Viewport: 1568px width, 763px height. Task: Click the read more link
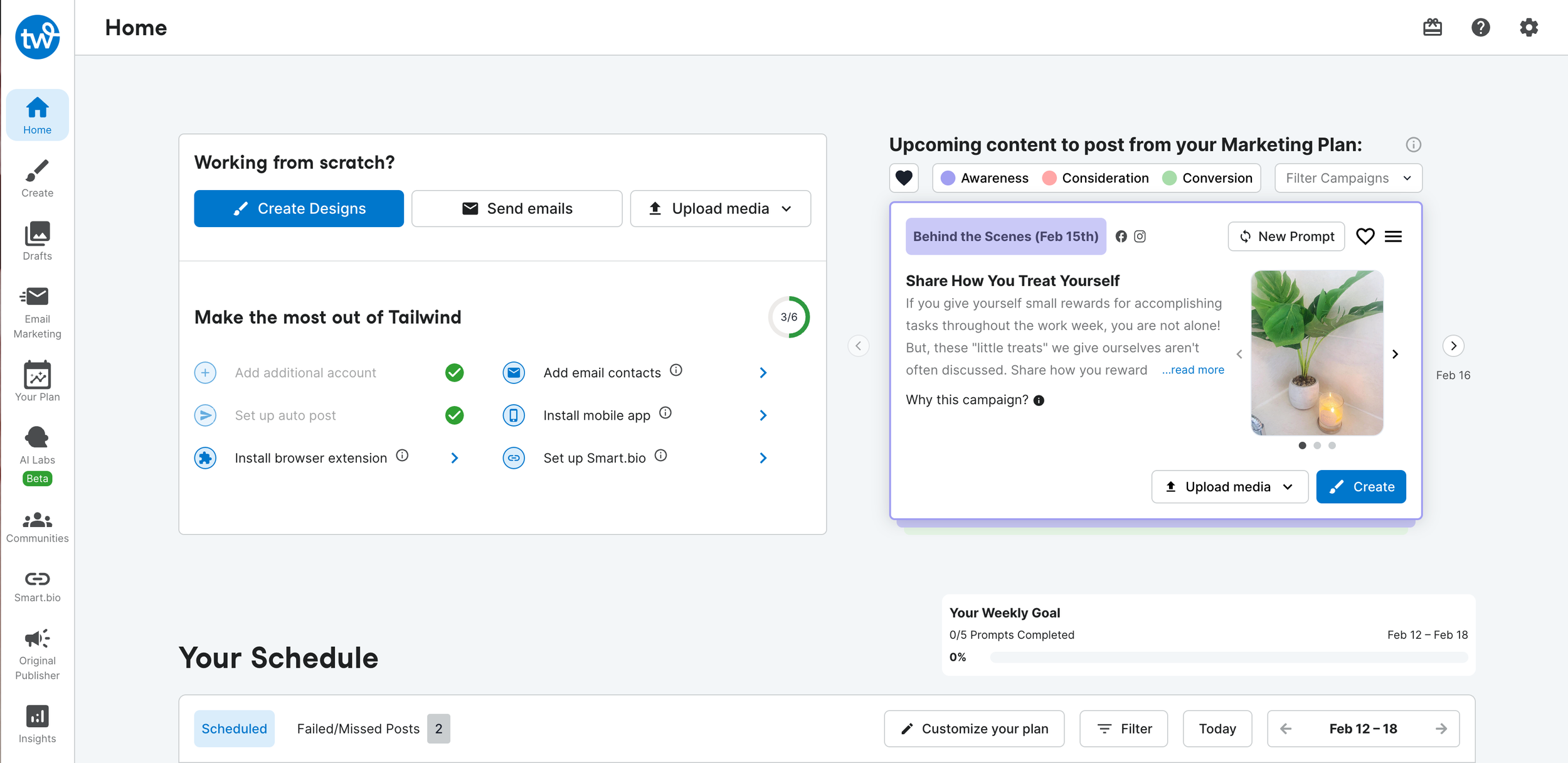1193,370
